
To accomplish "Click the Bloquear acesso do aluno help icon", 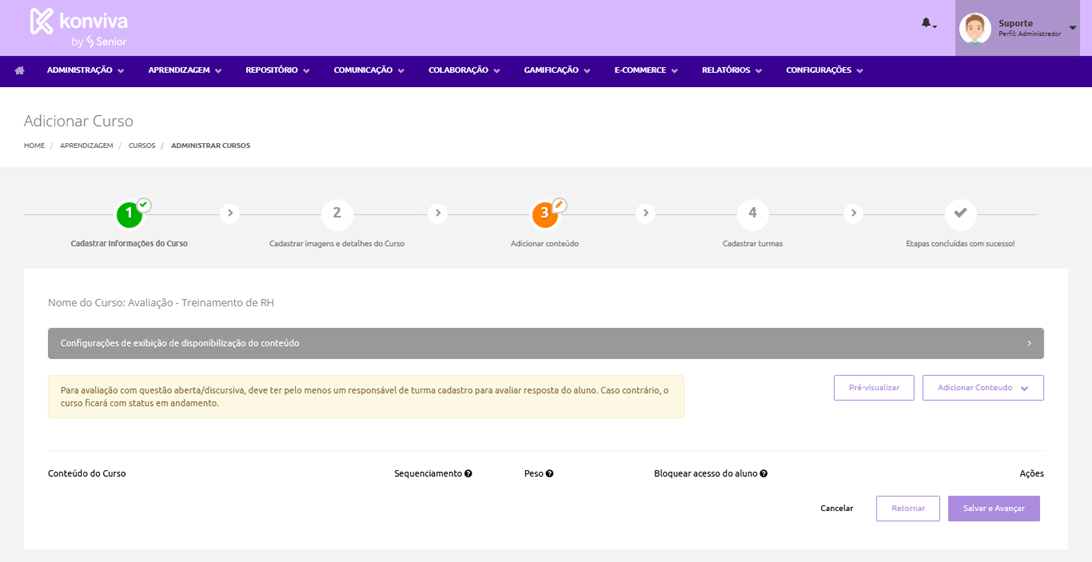I will (764, 474).
